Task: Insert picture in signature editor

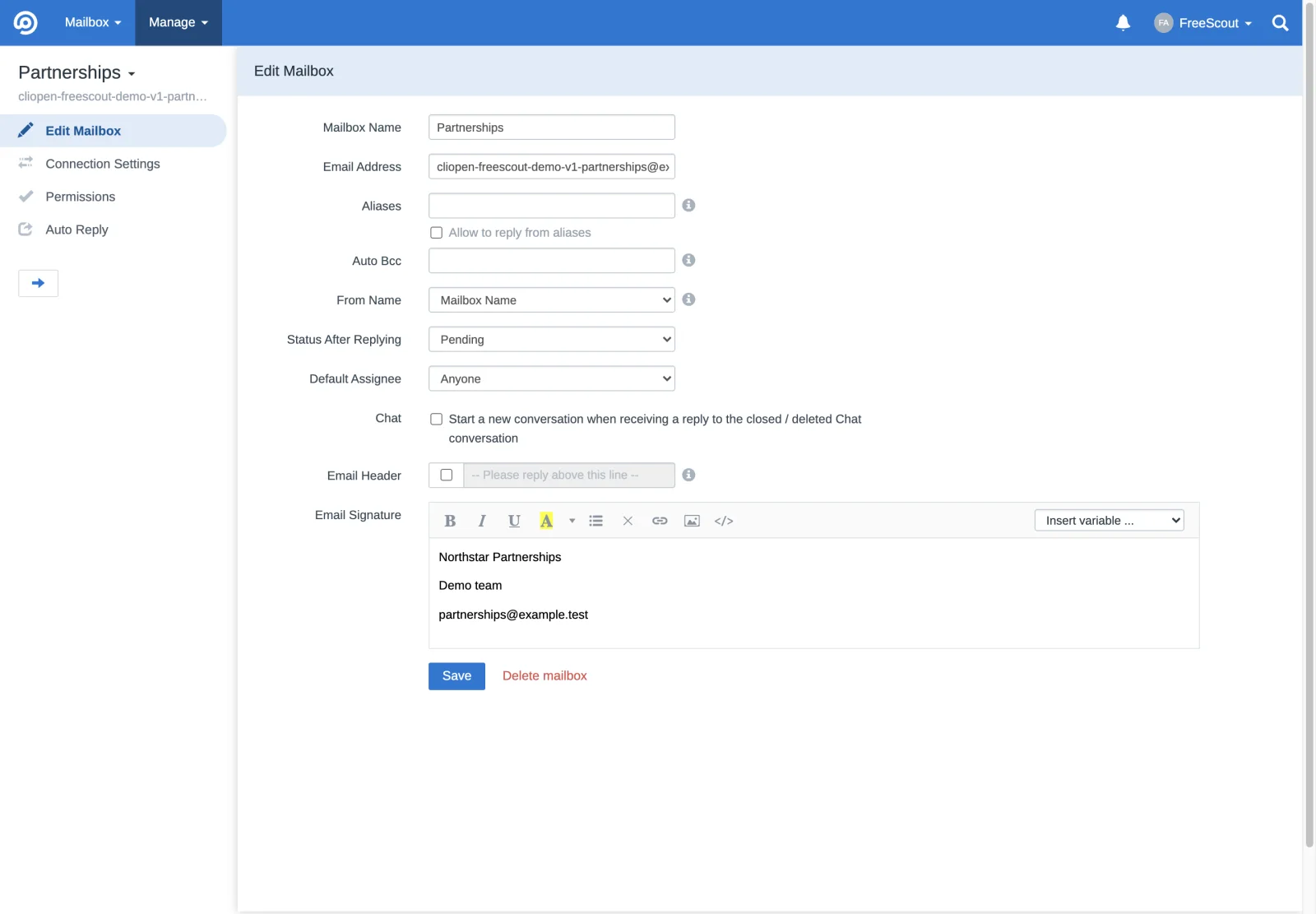Action: pyautogui.click(x=692, y=521)
